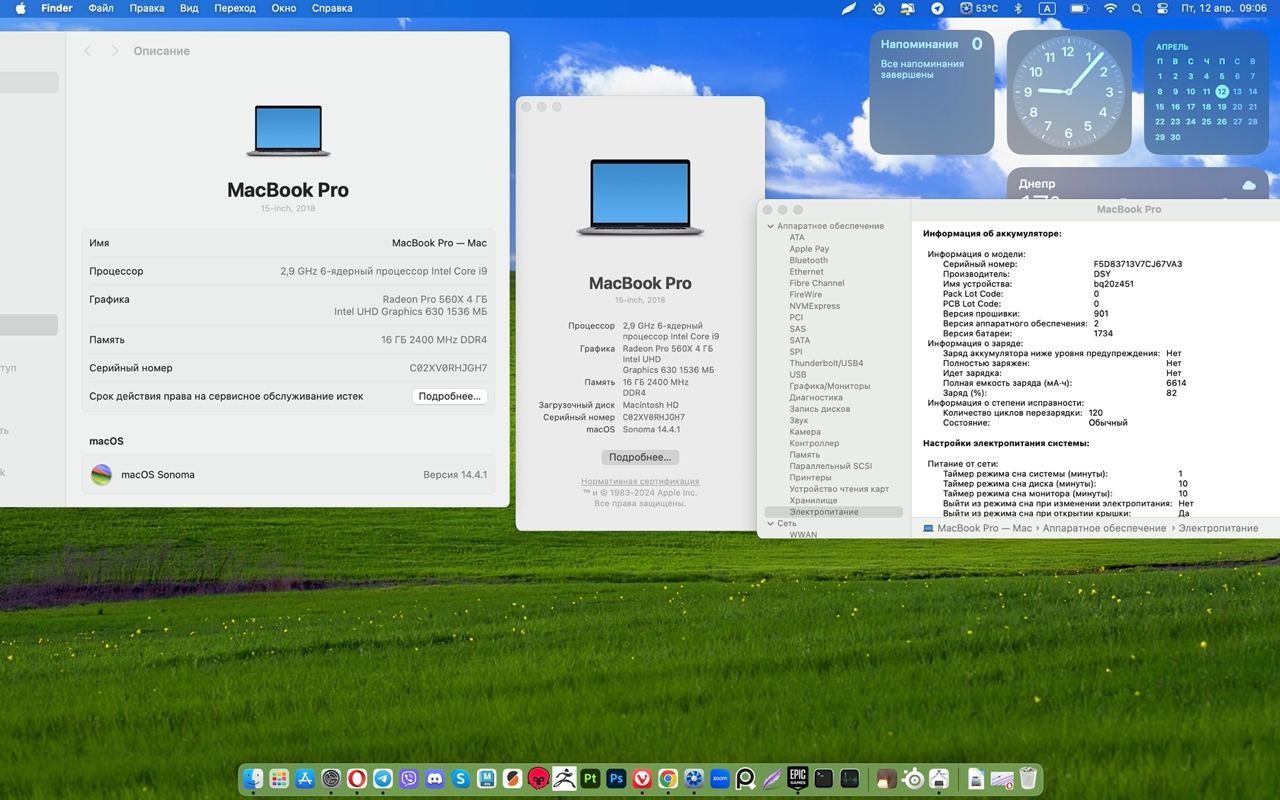
Task: Click the Bluetooth menu bar icon
Action: (x=1018, y=8)
